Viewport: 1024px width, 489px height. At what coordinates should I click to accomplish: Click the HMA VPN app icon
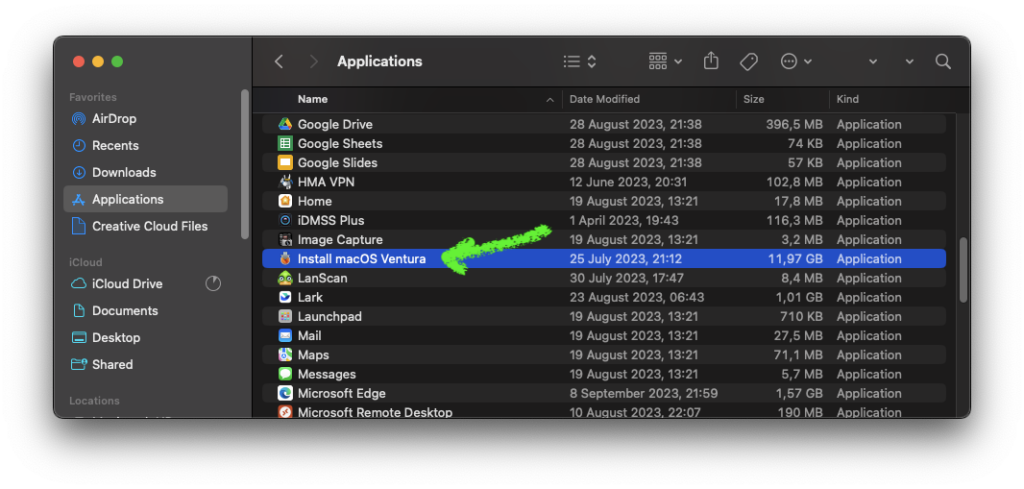(x=285, y=182)
